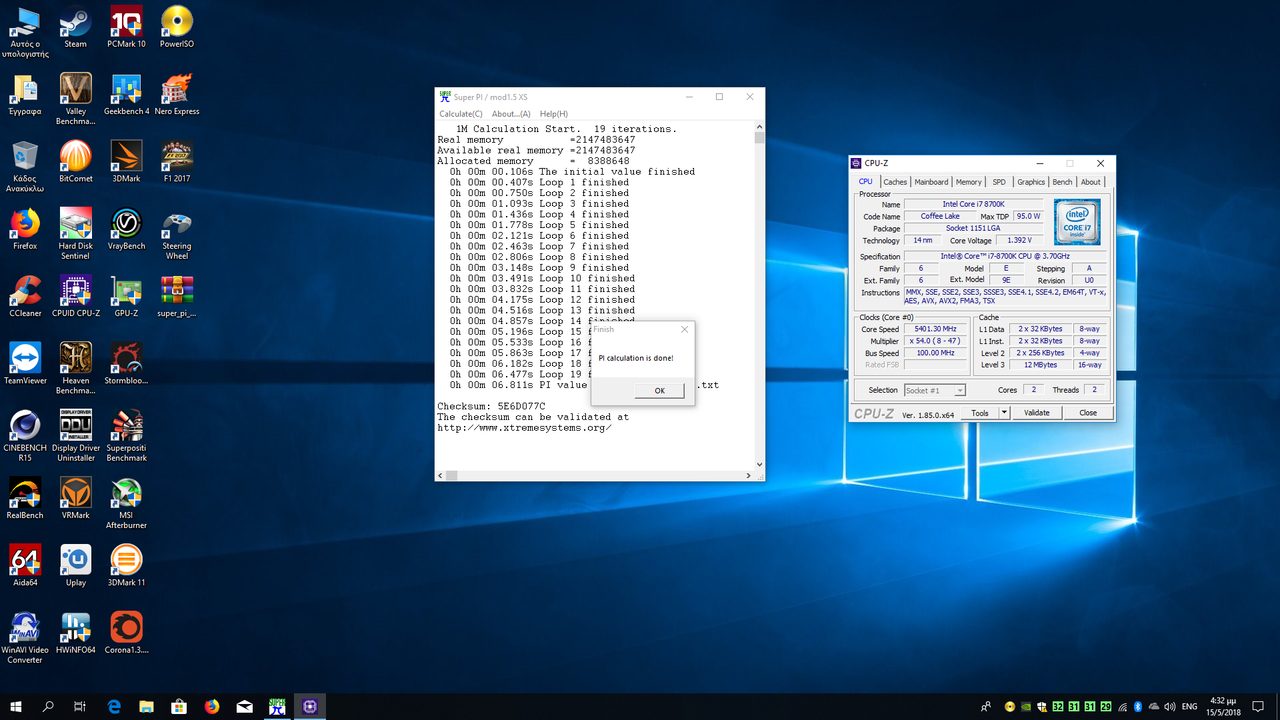Click the Super PI vertical scrollbar
This screenshot has width=1280, height=720.
click(x=760, y=296)
